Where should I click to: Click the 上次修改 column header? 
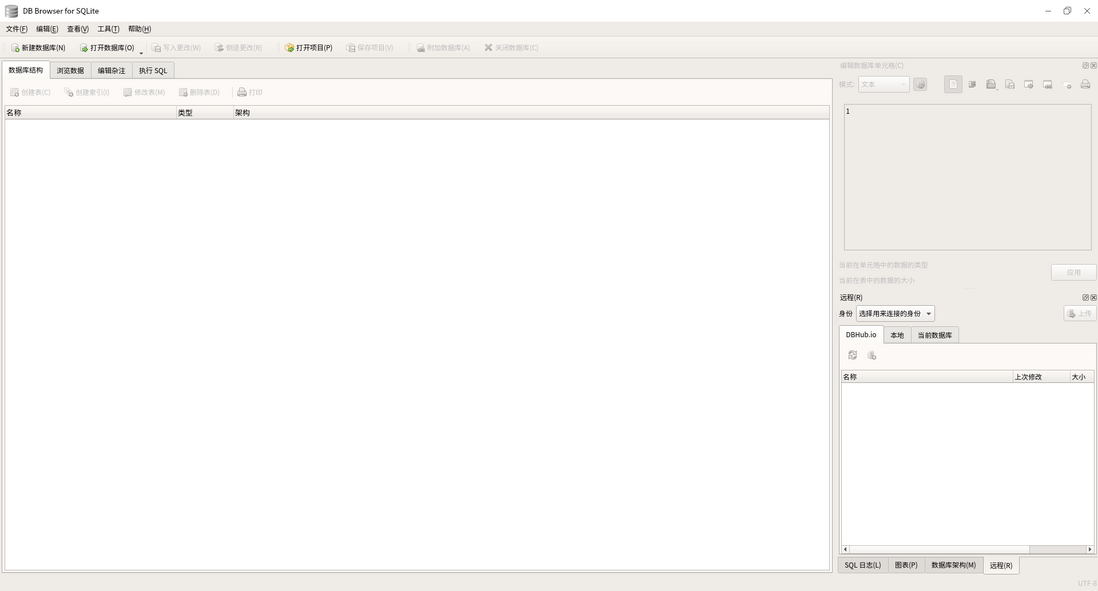pyautogui.click(x=1041, y=377)
